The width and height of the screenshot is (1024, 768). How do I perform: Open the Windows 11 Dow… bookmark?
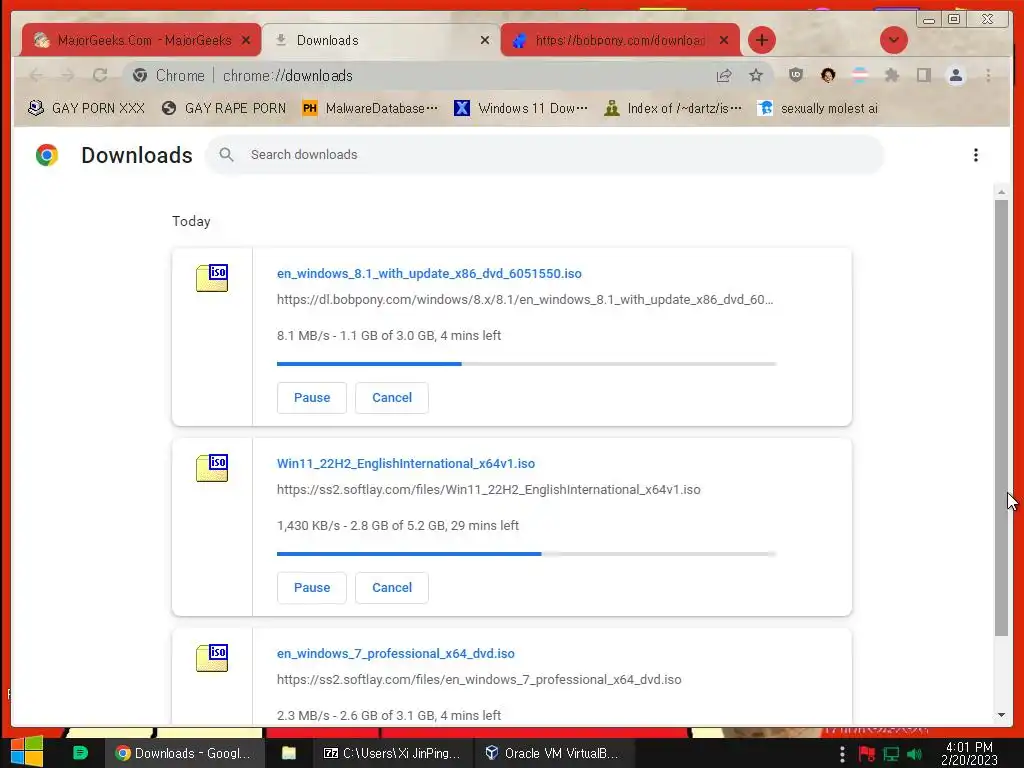[x=520, y=108]
